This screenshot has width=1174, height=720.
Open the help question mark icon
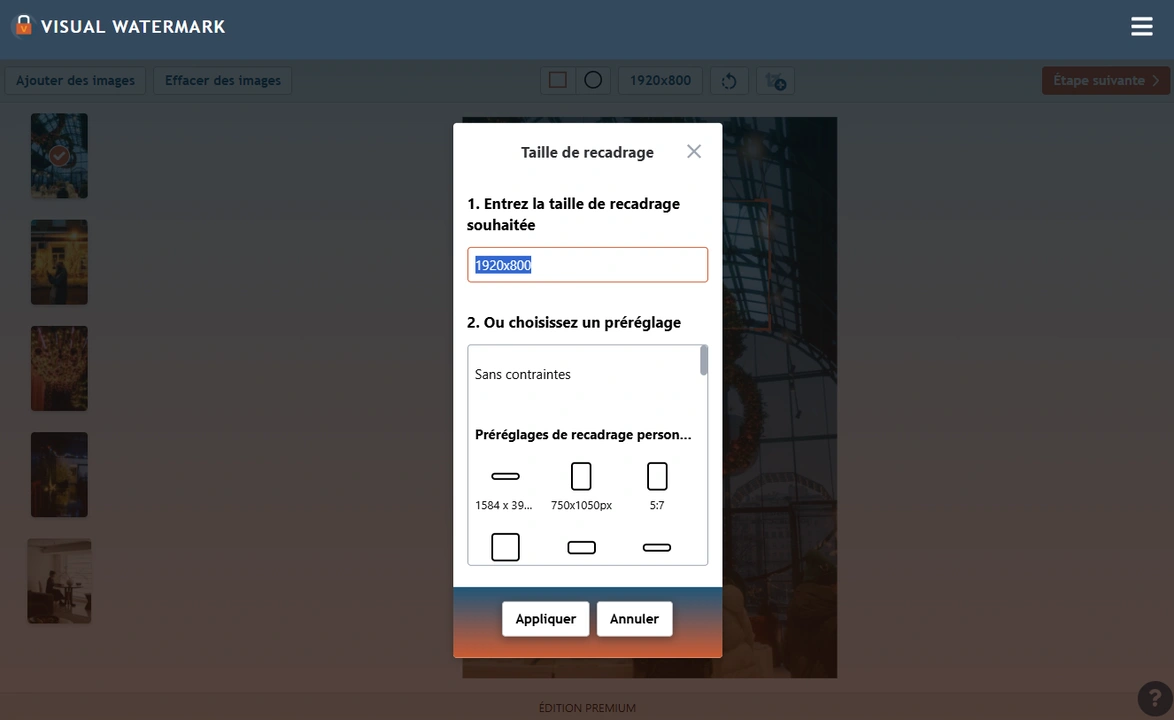pos(1154,699)
